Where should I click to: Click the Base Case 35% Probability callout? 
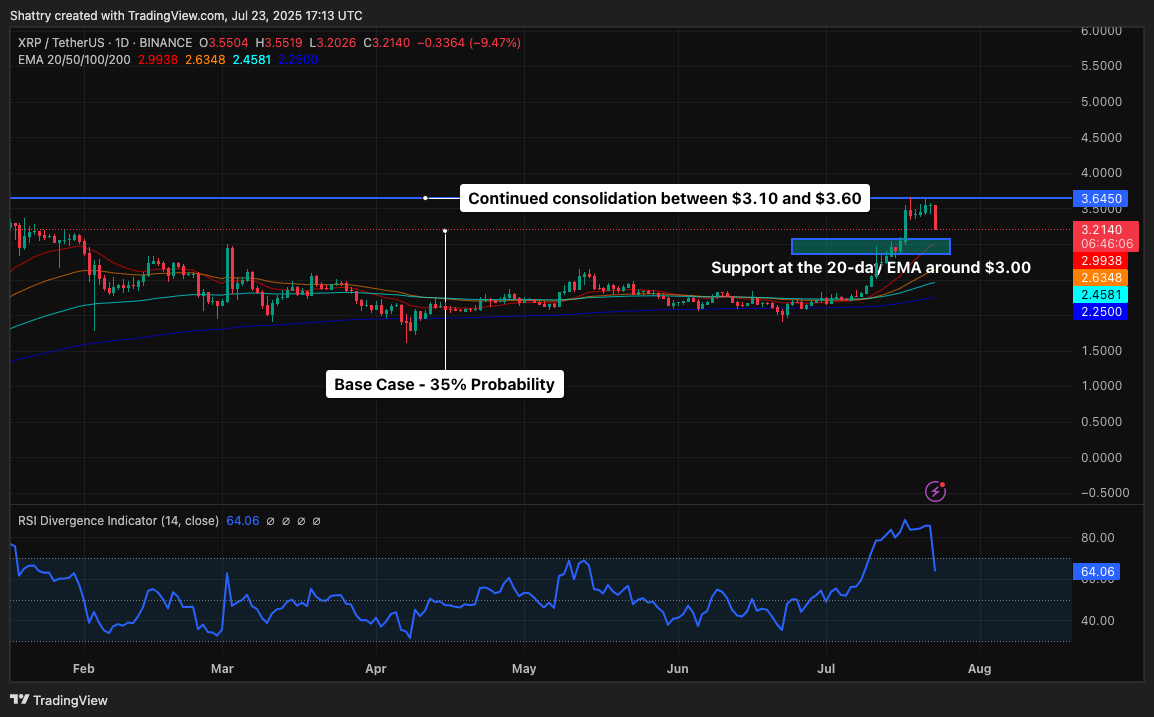[x=444, y=384]
